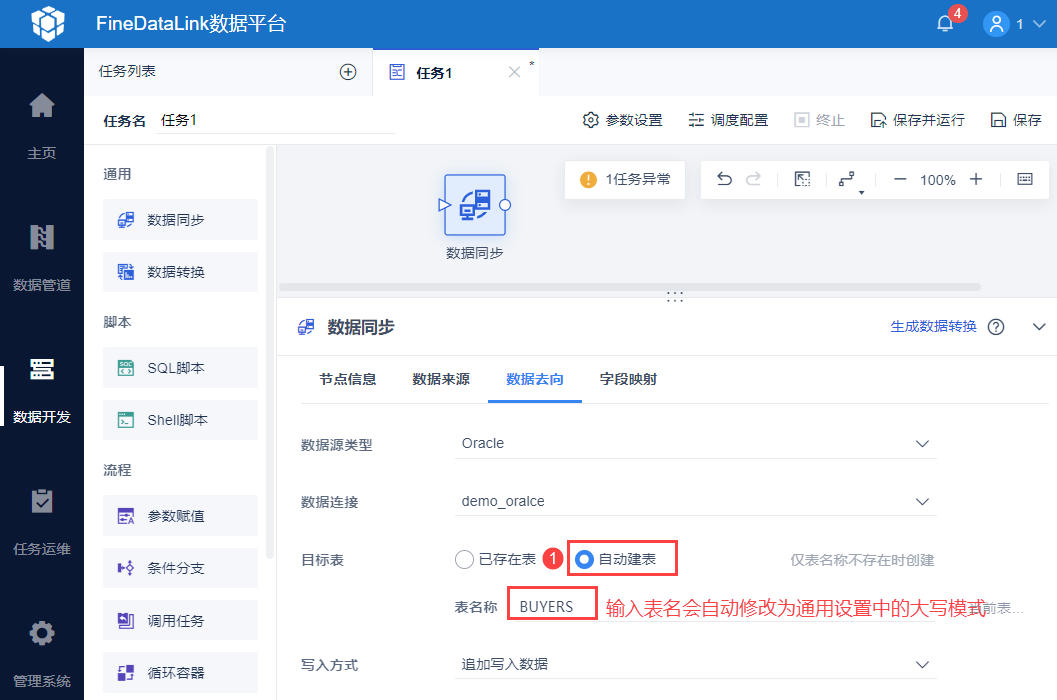The height and width of the screenshot is (700, 1057).
Task: Switch to the 字段映射 tab
Action: (628, 379)
